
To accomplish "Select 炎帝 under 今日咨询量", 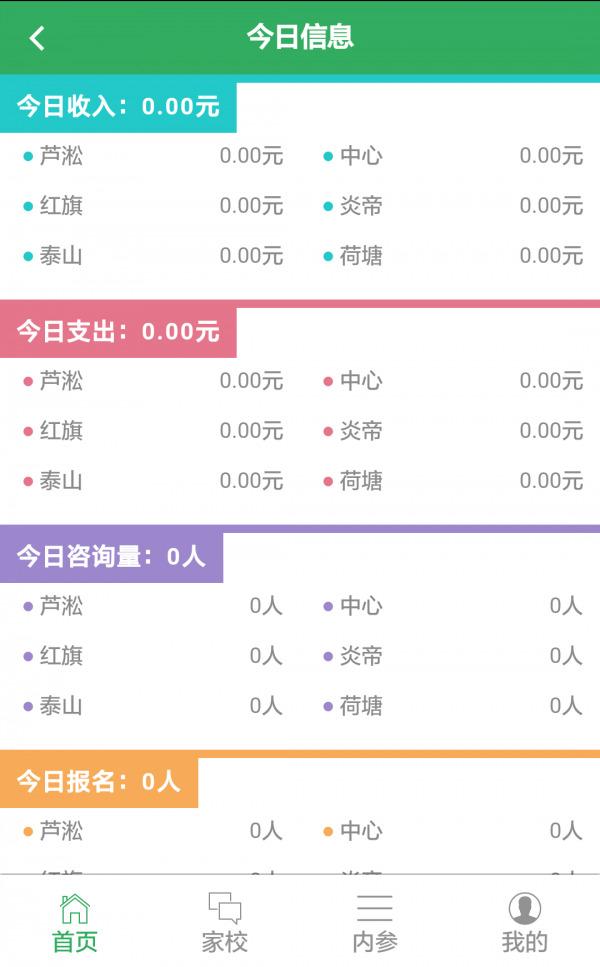I will coord(361,656).
